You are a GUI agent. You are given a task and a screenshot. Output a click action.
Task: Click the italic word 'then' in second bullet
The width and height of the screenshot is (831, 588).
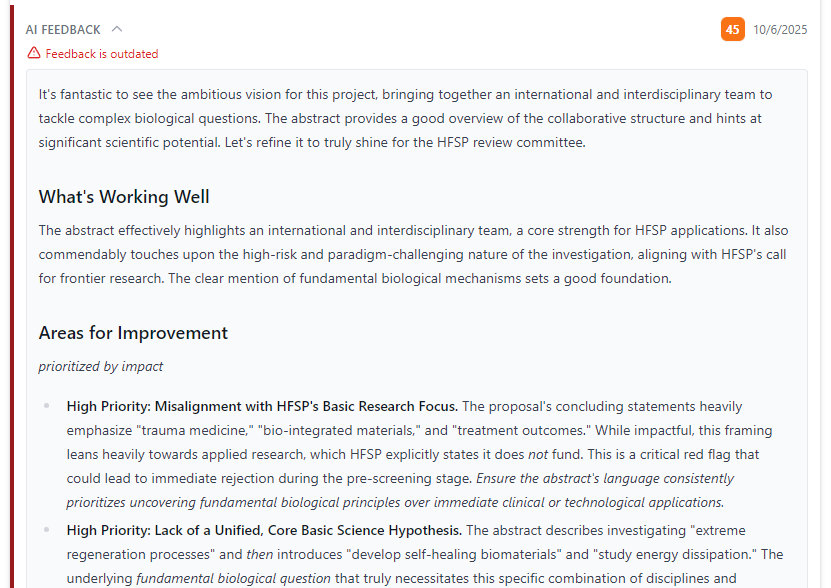pos(260,555)
